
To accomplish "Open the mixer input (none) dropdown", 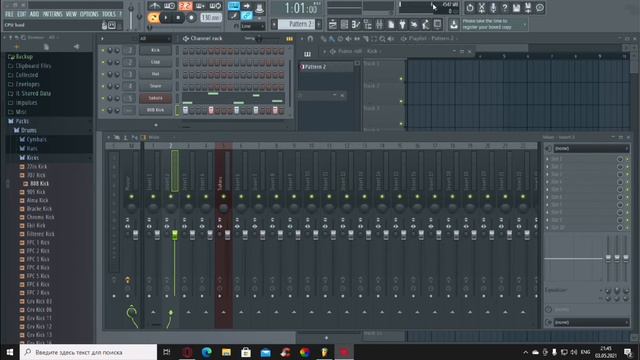I will 591,148.
